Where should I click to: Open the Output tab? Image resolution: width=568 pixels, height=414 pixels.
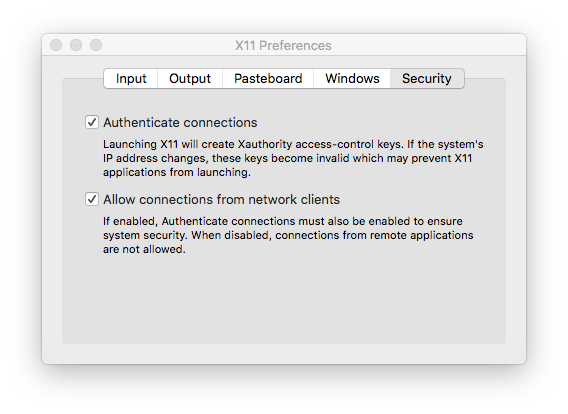pyautogui.click(x=190, y=78)
